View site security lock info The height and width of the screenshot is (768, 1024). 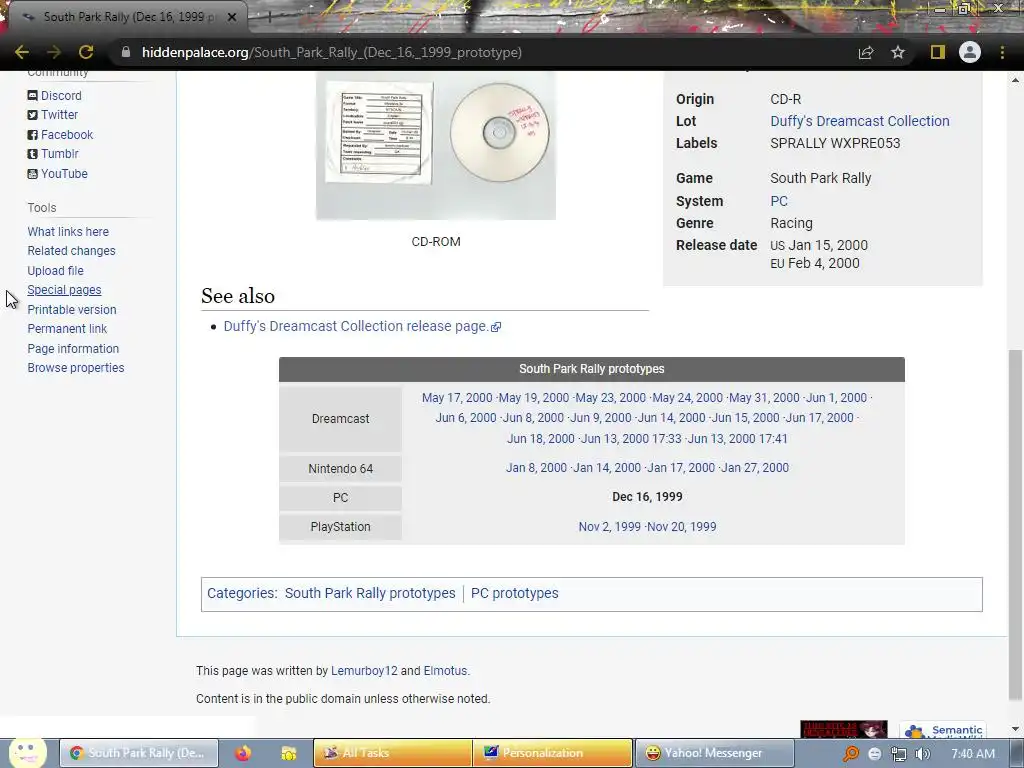pos(126,52)
